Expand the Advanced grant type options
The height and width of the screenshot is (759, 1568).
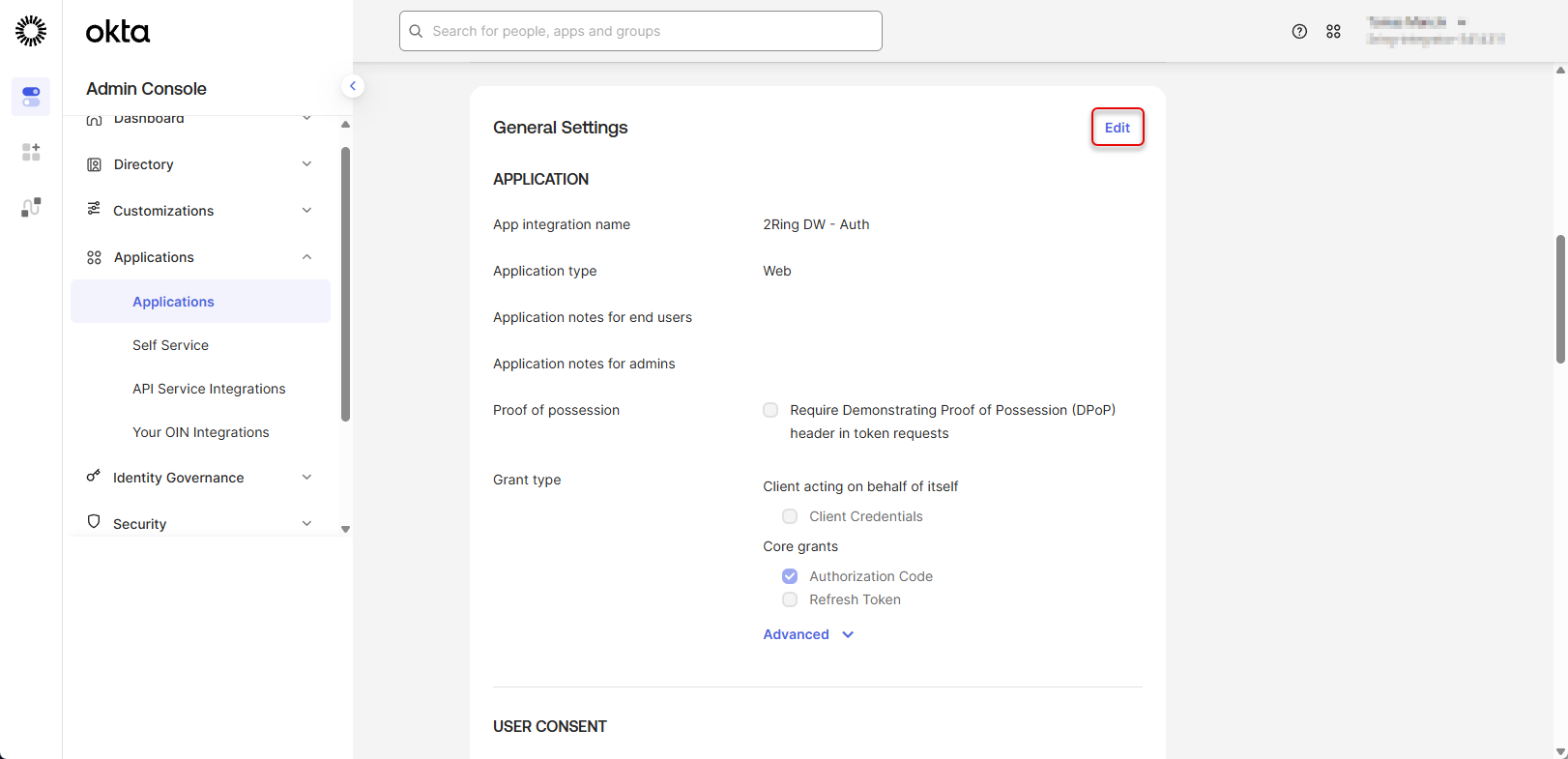808,634
